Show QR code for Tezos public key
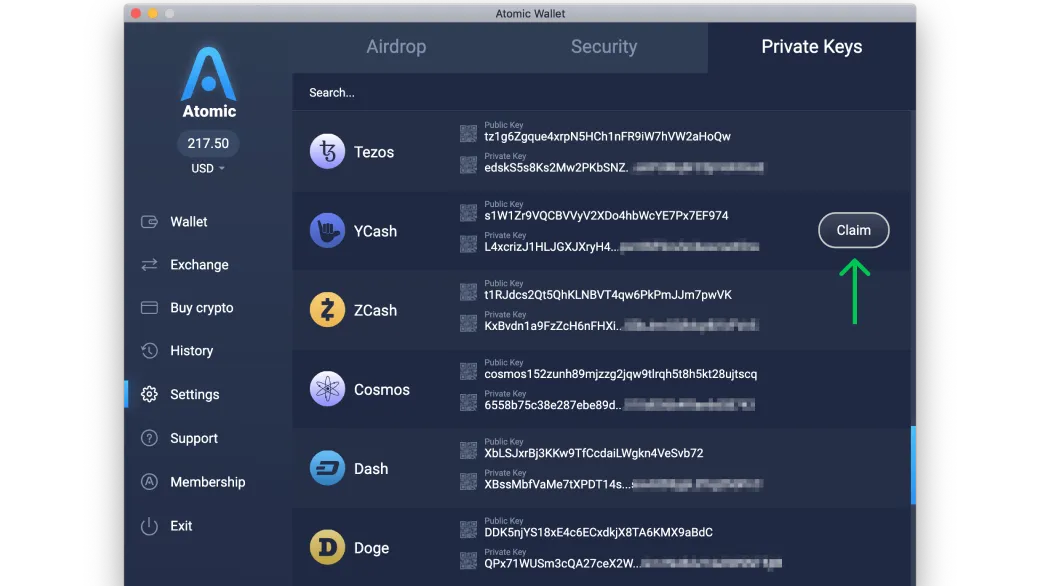Image resolution: width=1040 pixels, height=586 pixels. (x=468, y=133)
